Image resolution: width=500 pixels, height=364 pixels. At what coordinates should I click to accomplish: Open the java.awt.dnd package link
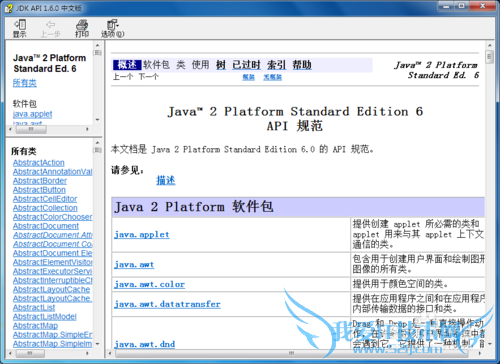pyautogui.click(x=144, y=344)
